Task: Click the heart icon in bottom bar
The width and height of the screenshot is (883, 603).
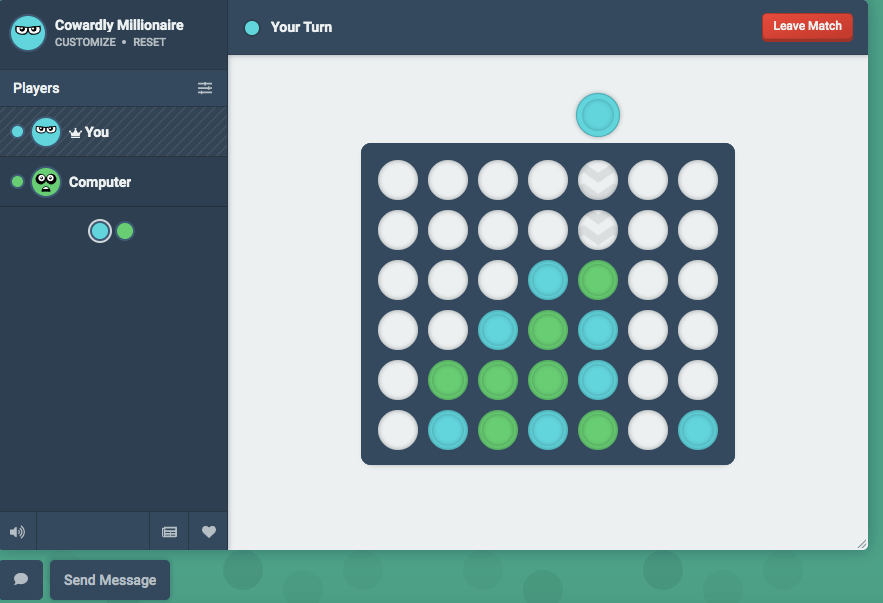Action: point(208,532)
